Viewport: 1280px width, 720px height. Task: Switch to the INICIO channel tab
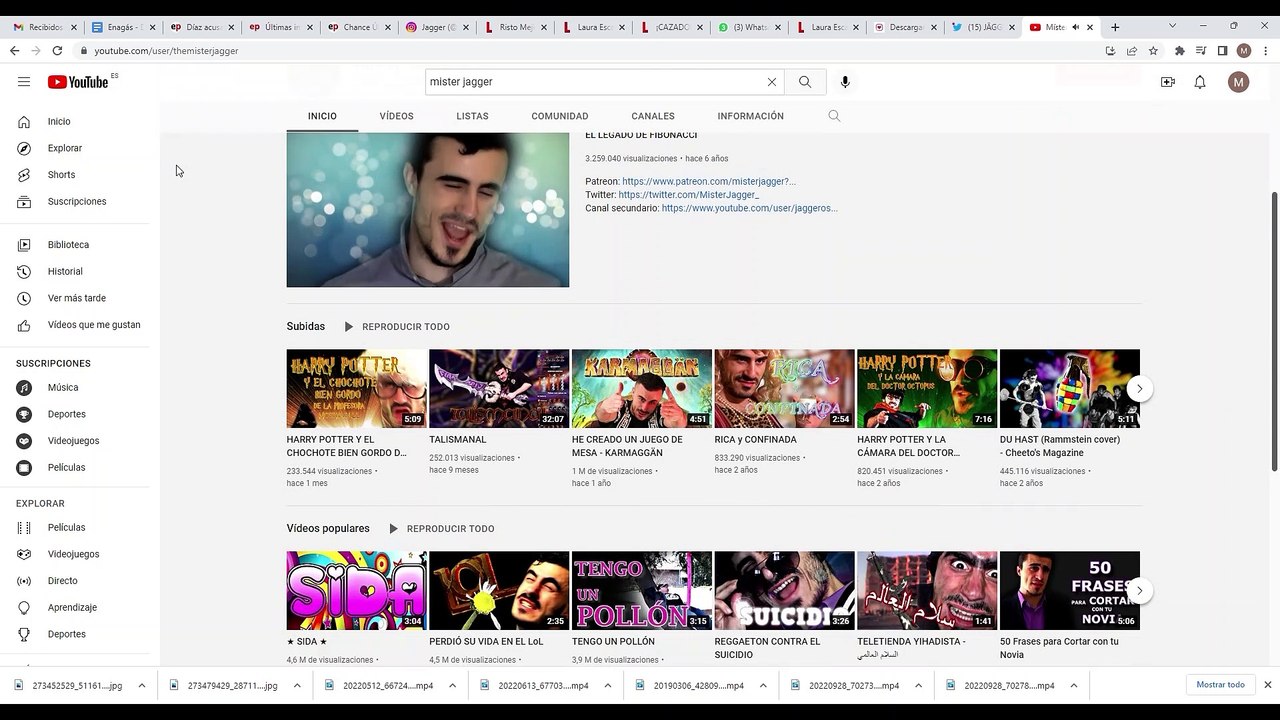pos(322,116)
